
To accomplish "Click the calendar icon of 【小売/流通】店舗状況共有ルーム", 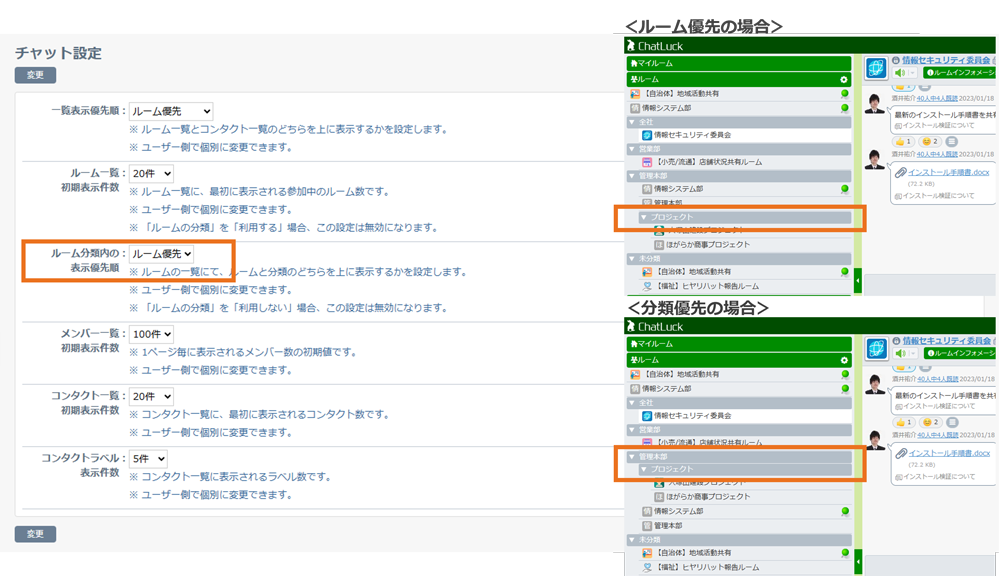I will click(646, 161).
